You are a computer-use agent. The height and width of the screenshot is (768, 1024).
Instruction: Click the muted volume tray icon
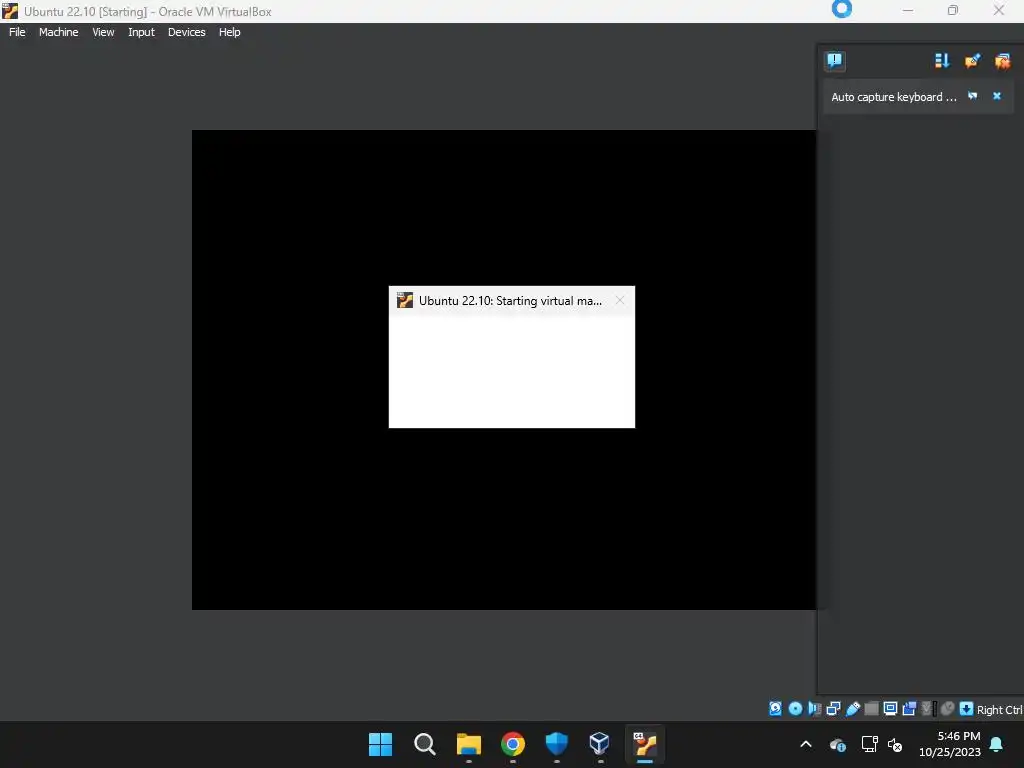[x=895, y=744]
